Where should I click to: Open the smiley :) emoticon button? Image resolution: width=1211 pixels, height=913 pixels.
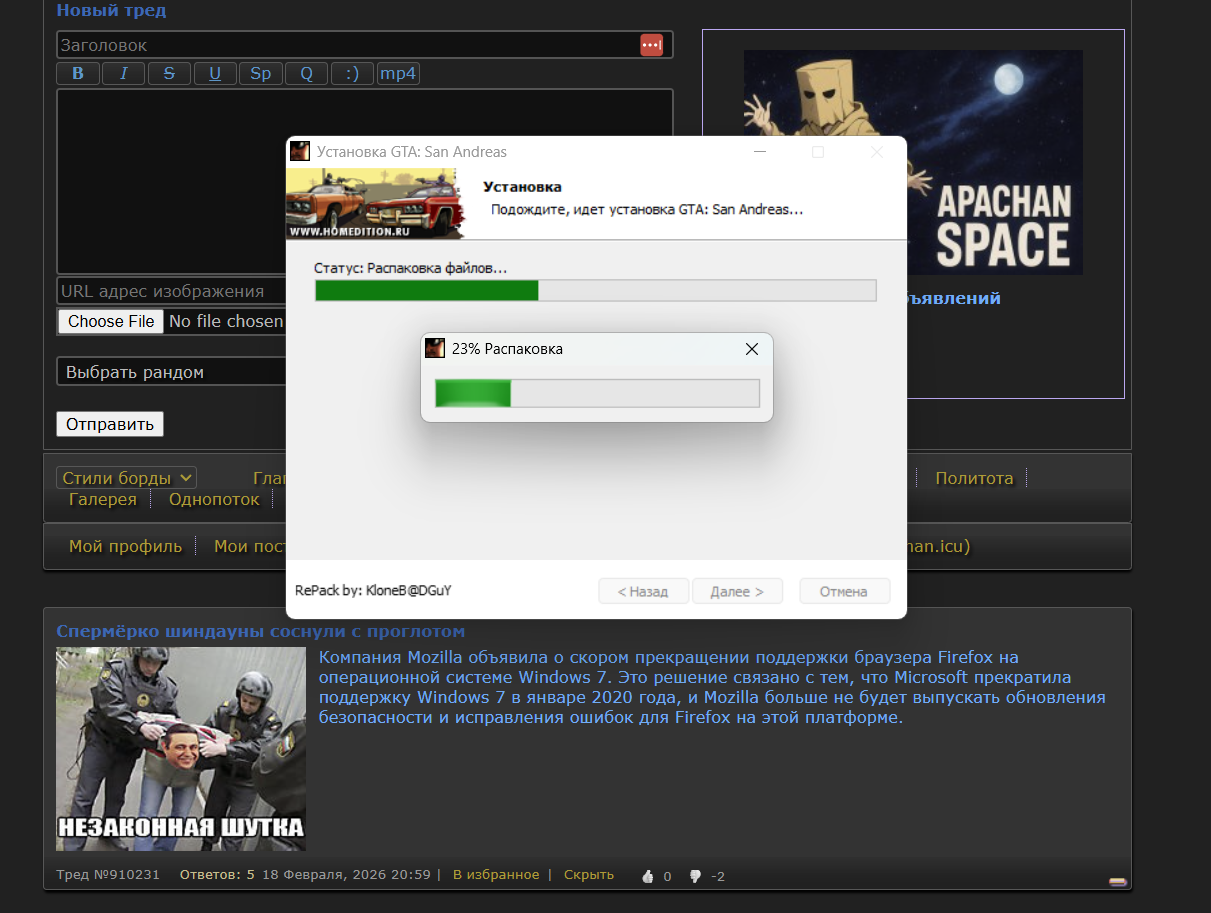tap(351, 73)
